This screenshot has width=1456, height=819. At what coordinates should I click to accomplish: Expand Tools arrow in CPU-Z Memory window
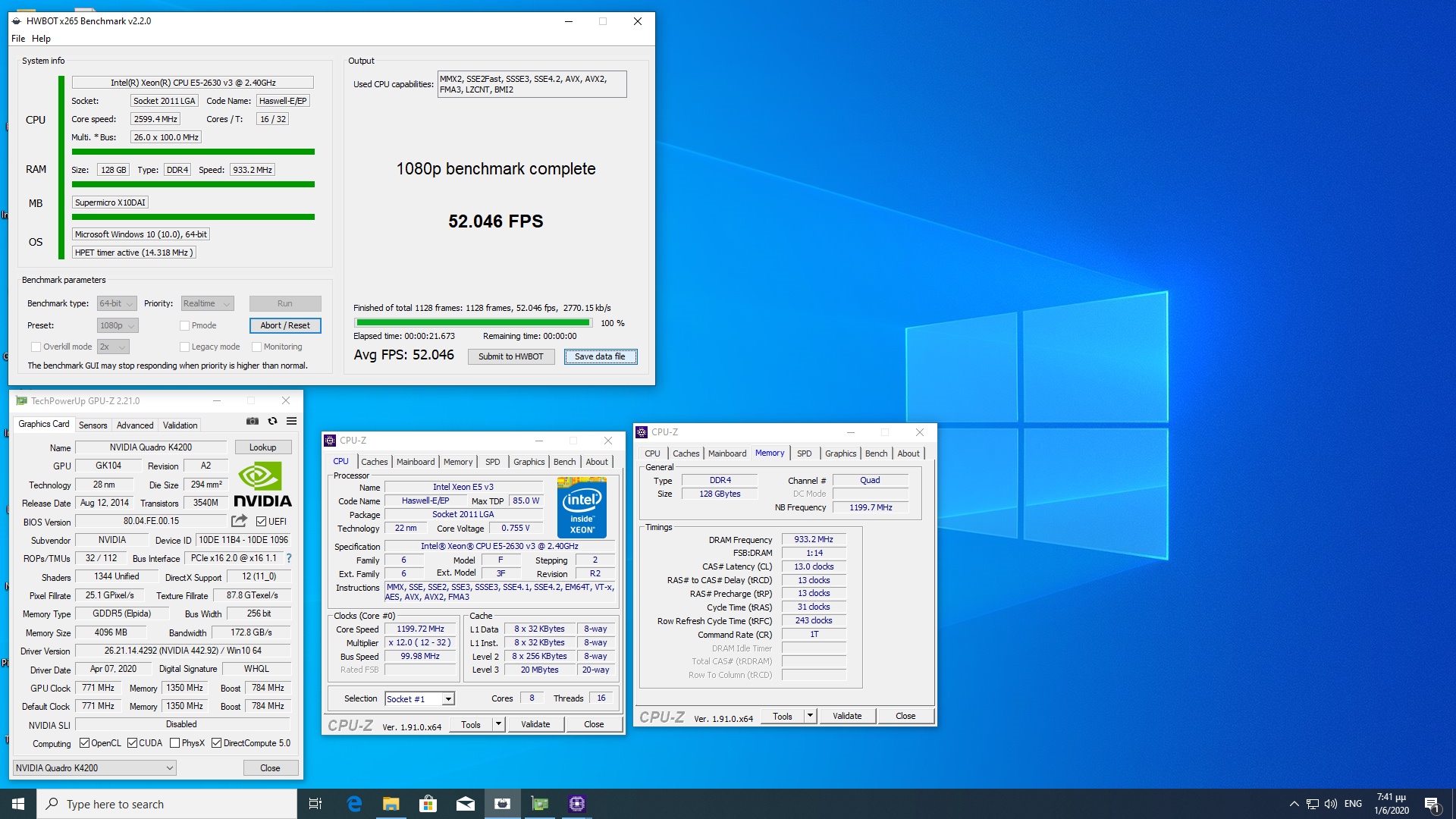pyautogui.click(x=810, y=716)
